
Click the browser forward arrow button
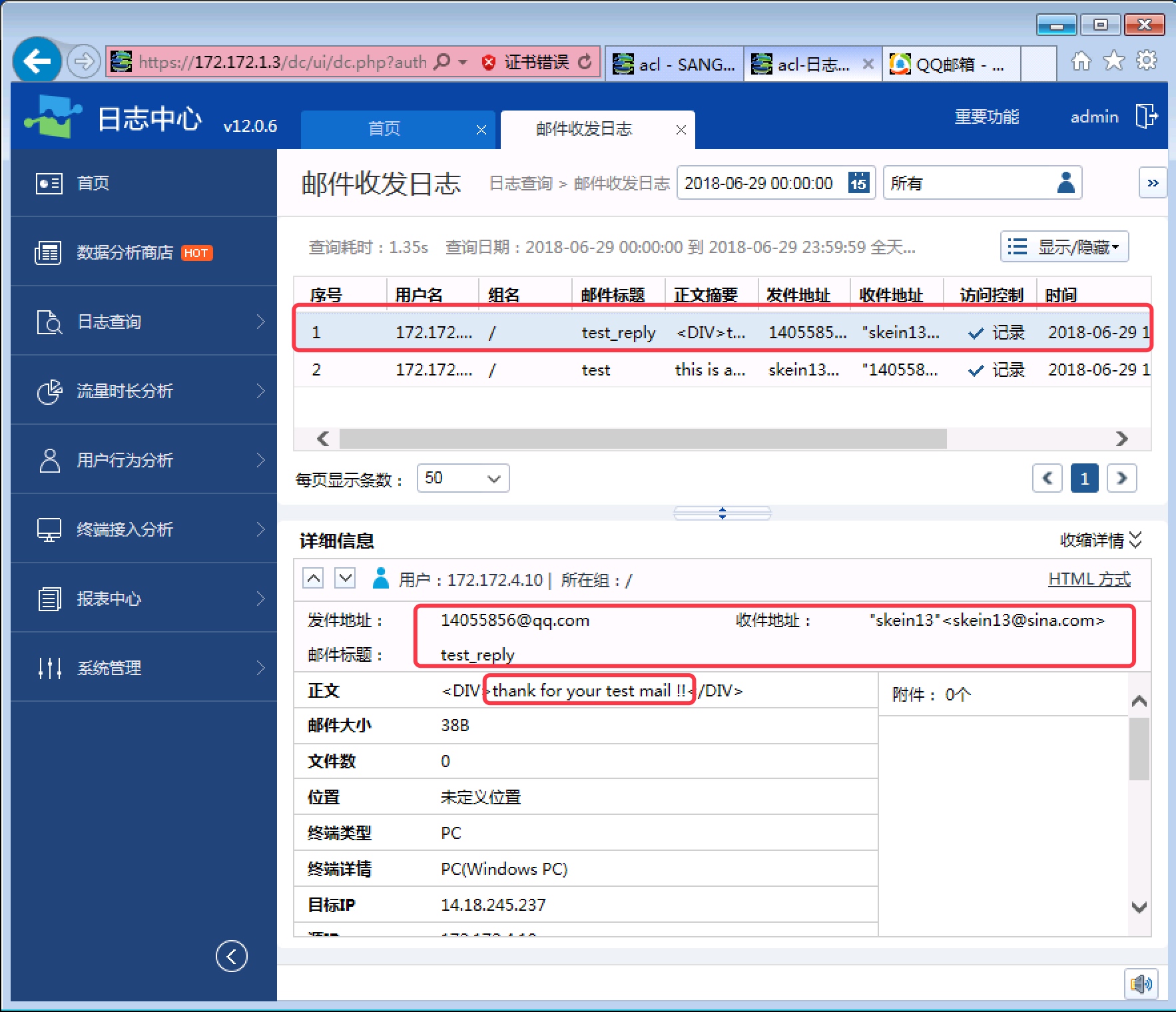coord(83,62)
